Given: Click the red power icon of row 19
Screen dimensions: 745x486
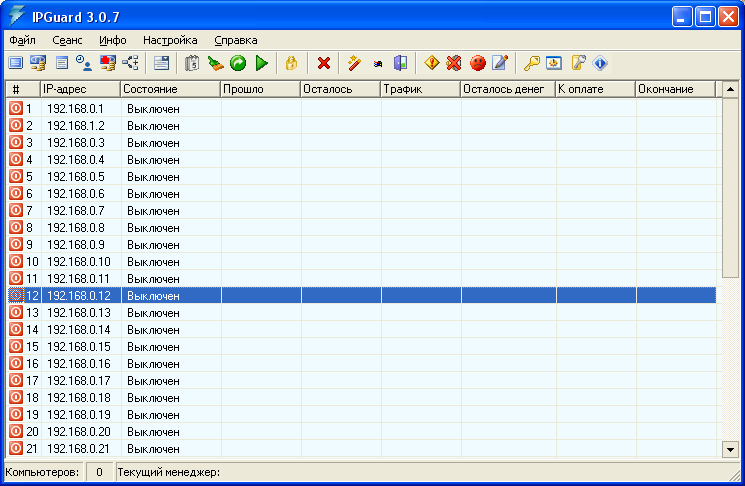Looking at the screenshot, I should pyautogui.click(x=16, y=414).
